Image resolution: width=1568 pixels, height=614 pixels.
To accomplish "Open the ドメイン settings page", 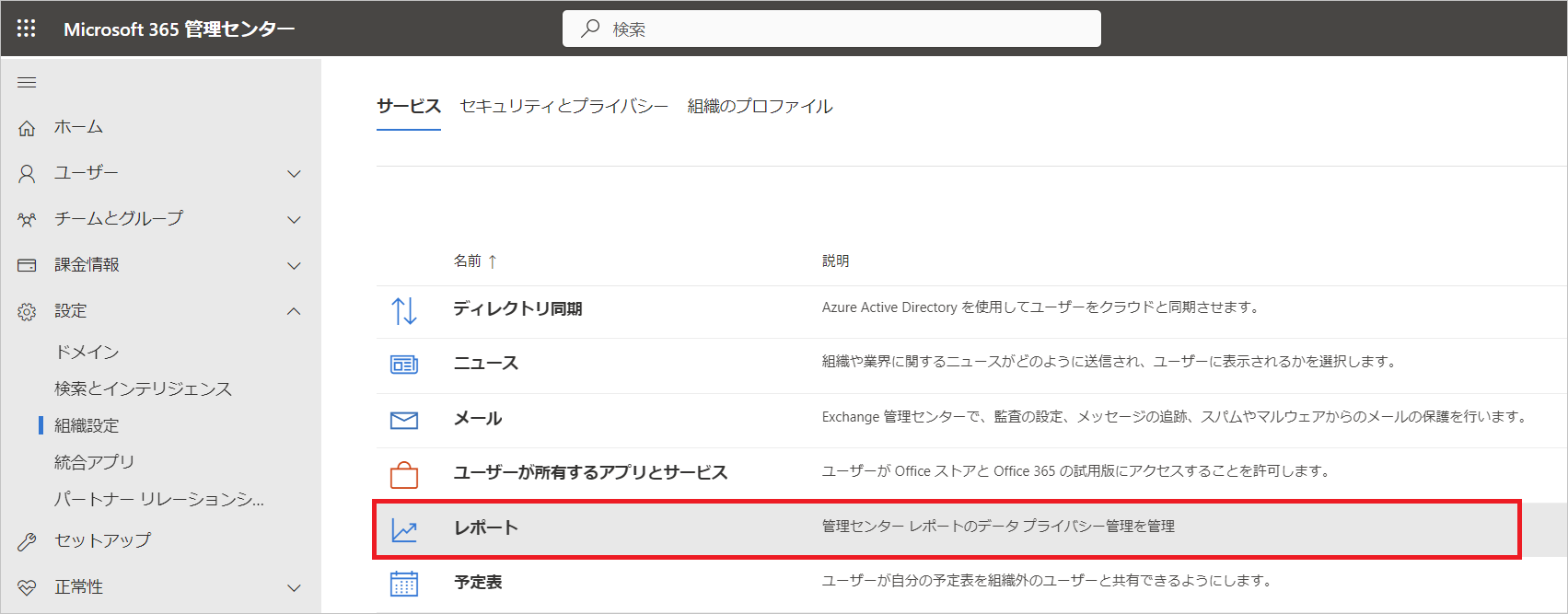I will click(x=87, y=352).
